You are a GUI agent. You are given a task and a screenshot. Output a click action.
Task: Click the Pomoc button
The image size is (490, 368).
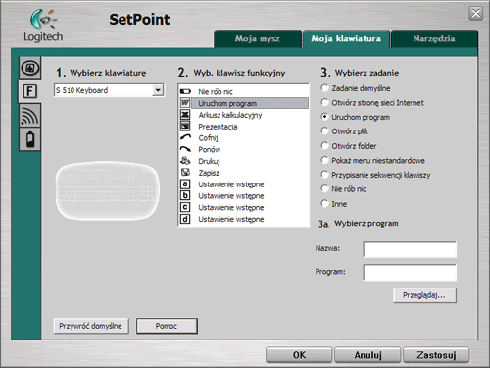pos(167,326)
